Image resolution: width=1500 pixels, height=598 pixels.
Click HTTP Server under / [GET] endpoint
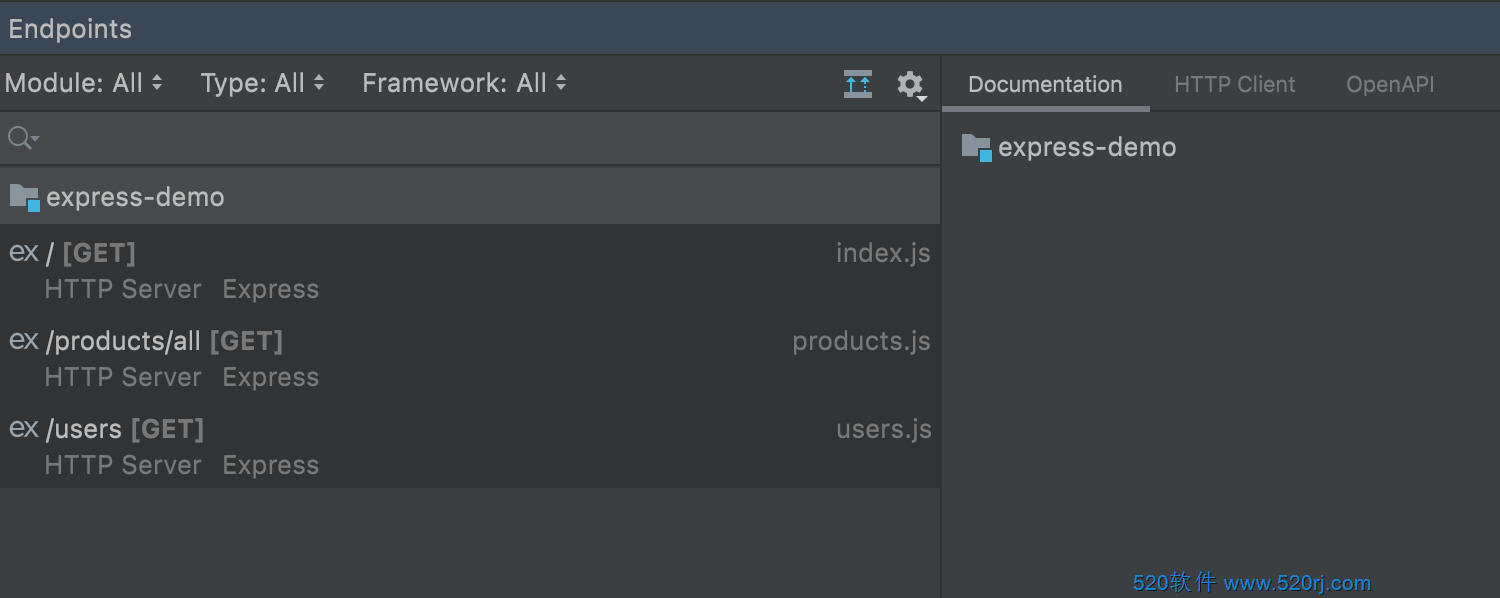click(123, 289)
